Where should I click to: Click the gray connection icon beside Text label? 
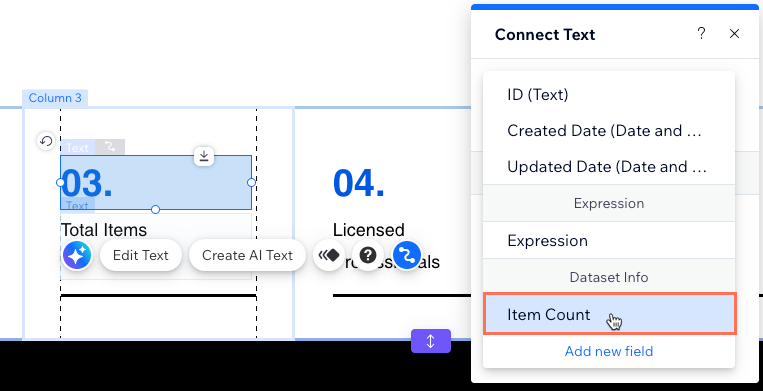(110, 146)
